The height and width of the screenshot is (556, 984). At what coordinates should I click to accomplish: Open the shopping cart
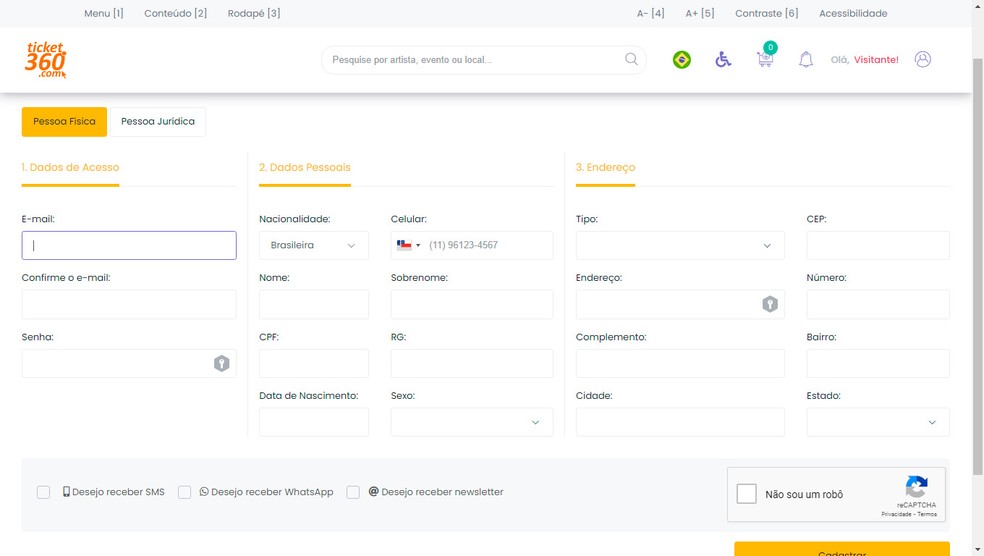pyautogui.click(x=765, y=59)
